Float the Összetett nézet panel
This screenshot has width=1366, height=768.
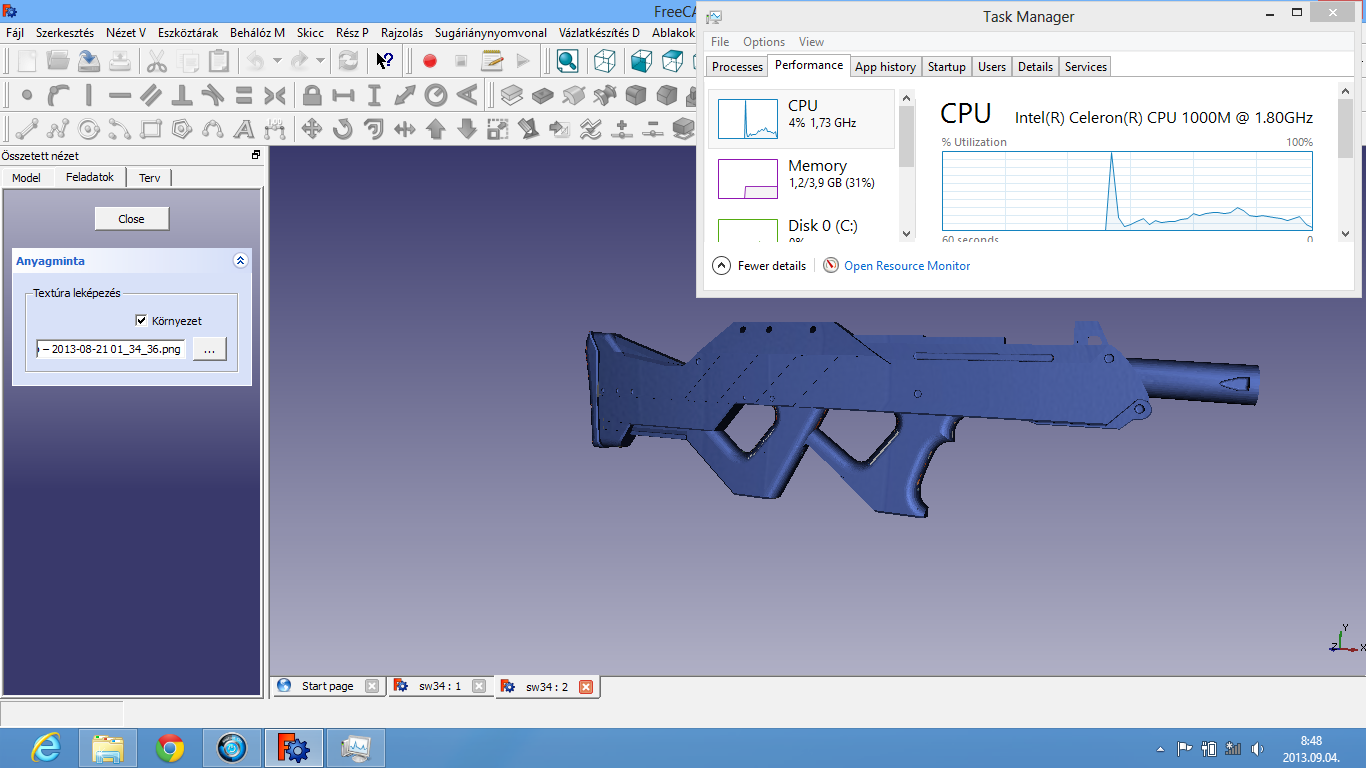[x=256, y=155]
